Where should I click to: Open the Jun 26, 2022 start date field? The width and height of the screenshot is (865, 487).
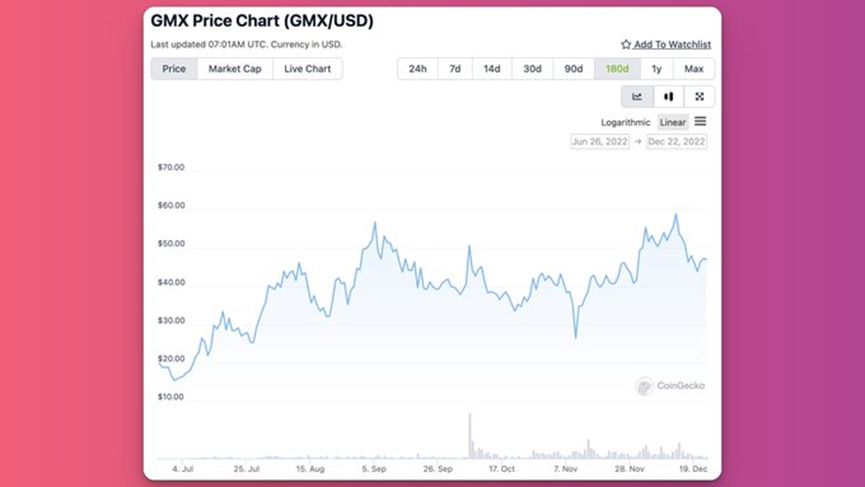click(600, 142)
